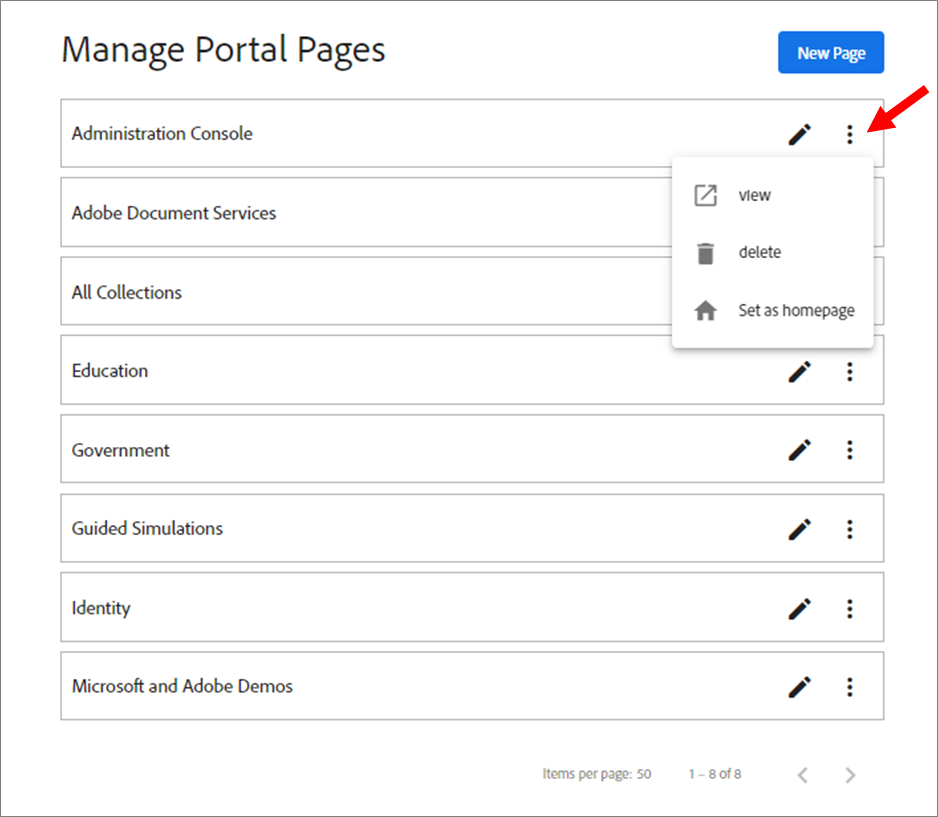This screenshot has height=817, width=938.
Task: Select the Guided Simulations row title
Action: 147,529
